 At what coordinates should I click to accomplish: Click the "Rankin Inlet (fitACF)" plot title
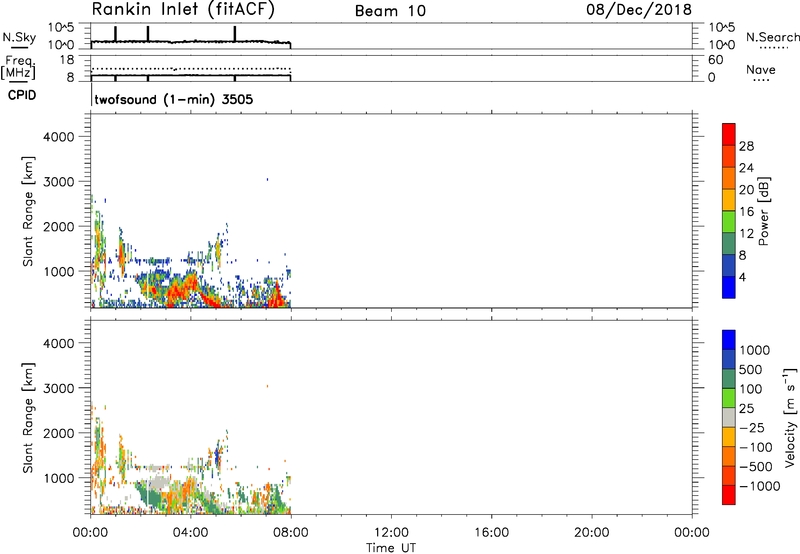[183, 10]
